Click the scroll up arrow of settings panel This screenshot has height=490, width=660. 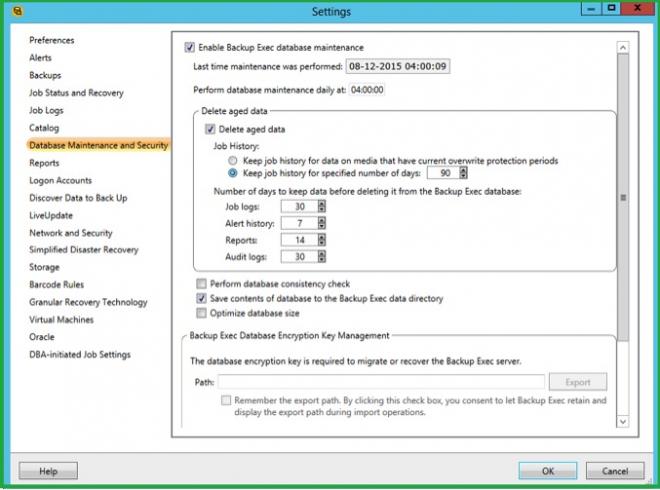[x=623, y=48]
